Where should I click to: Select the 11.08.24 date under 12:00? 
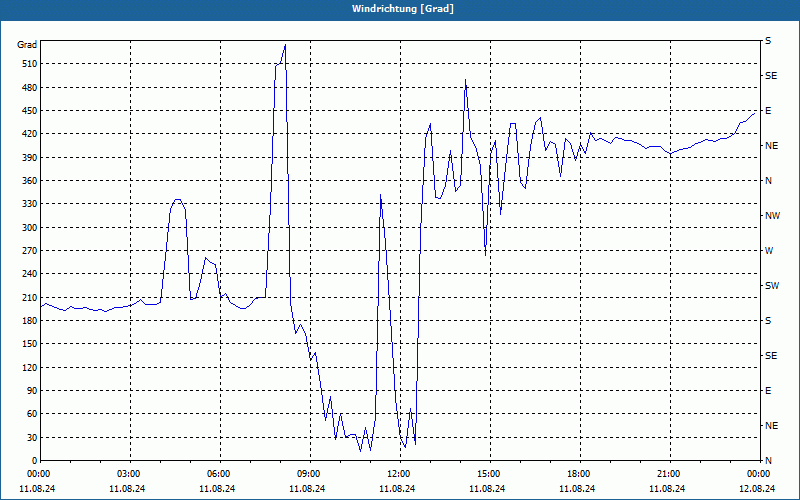click(x=397, y=489)
